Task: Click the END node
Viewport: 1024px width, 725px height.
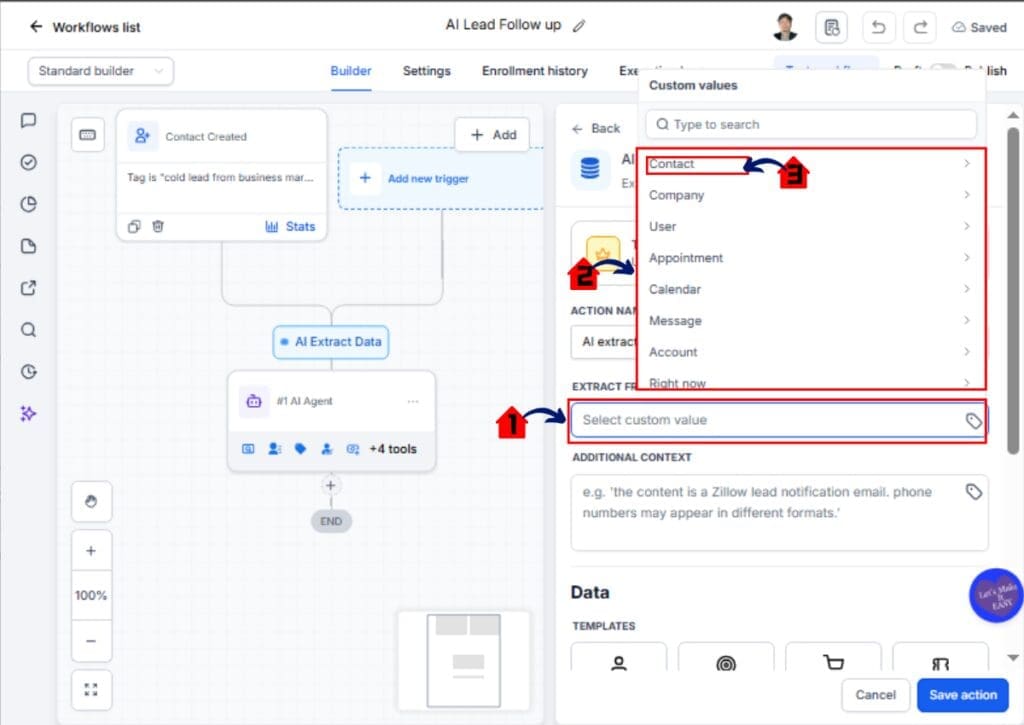Action: (x=330, y=521)
